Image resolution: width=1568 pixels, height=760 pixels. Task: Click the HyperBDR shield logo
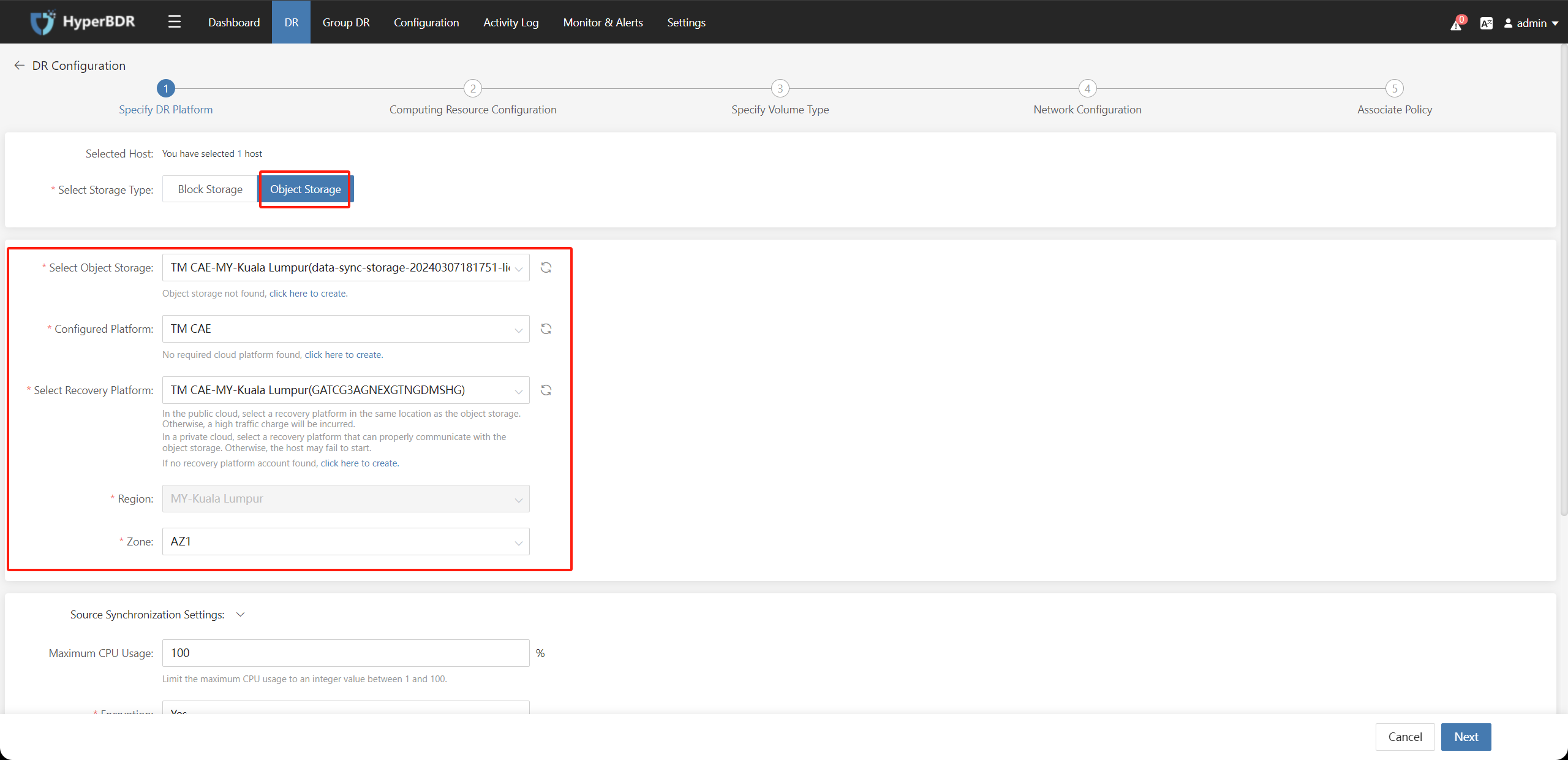pos(43,23)
